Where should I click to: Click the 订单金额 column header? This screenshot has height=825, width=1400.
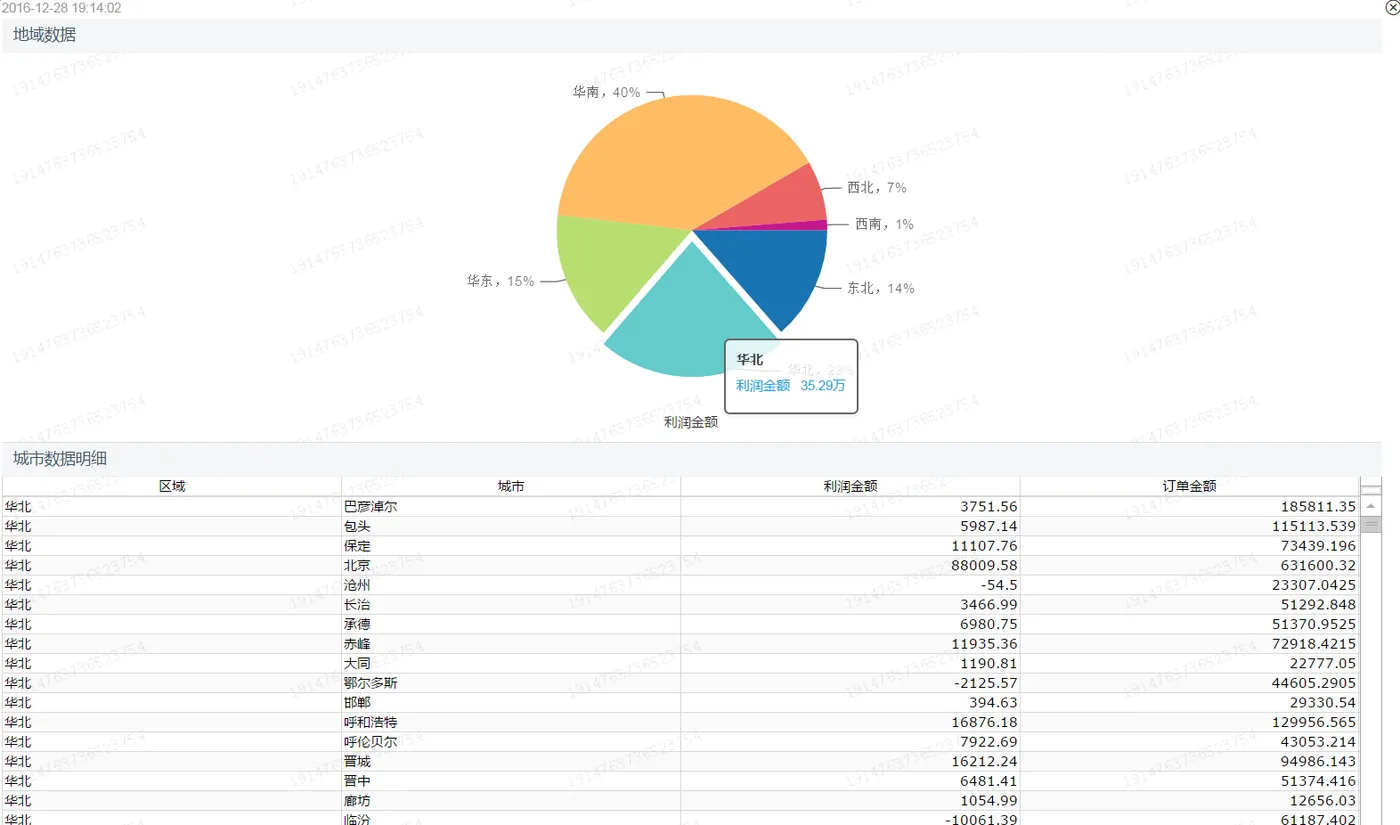1190,486
